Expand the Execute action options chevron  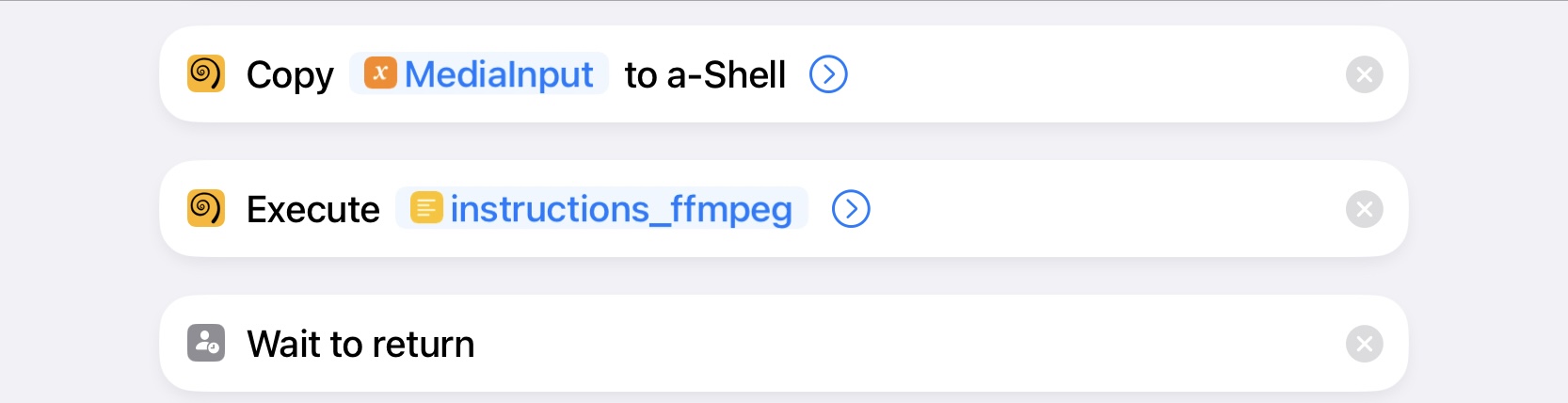pyautogui.click(x=851, y=208)
